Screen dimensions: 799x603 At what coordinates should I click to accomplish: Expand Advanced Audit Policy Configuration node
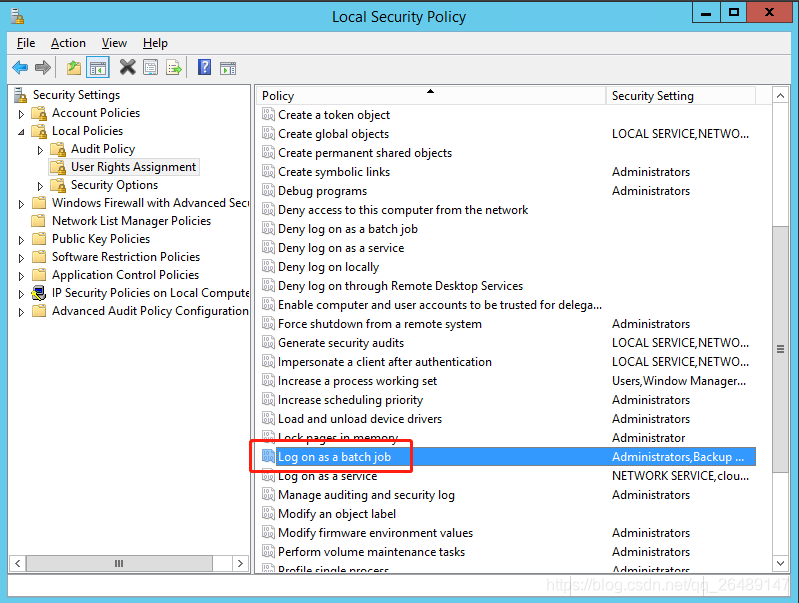[21, 312]
